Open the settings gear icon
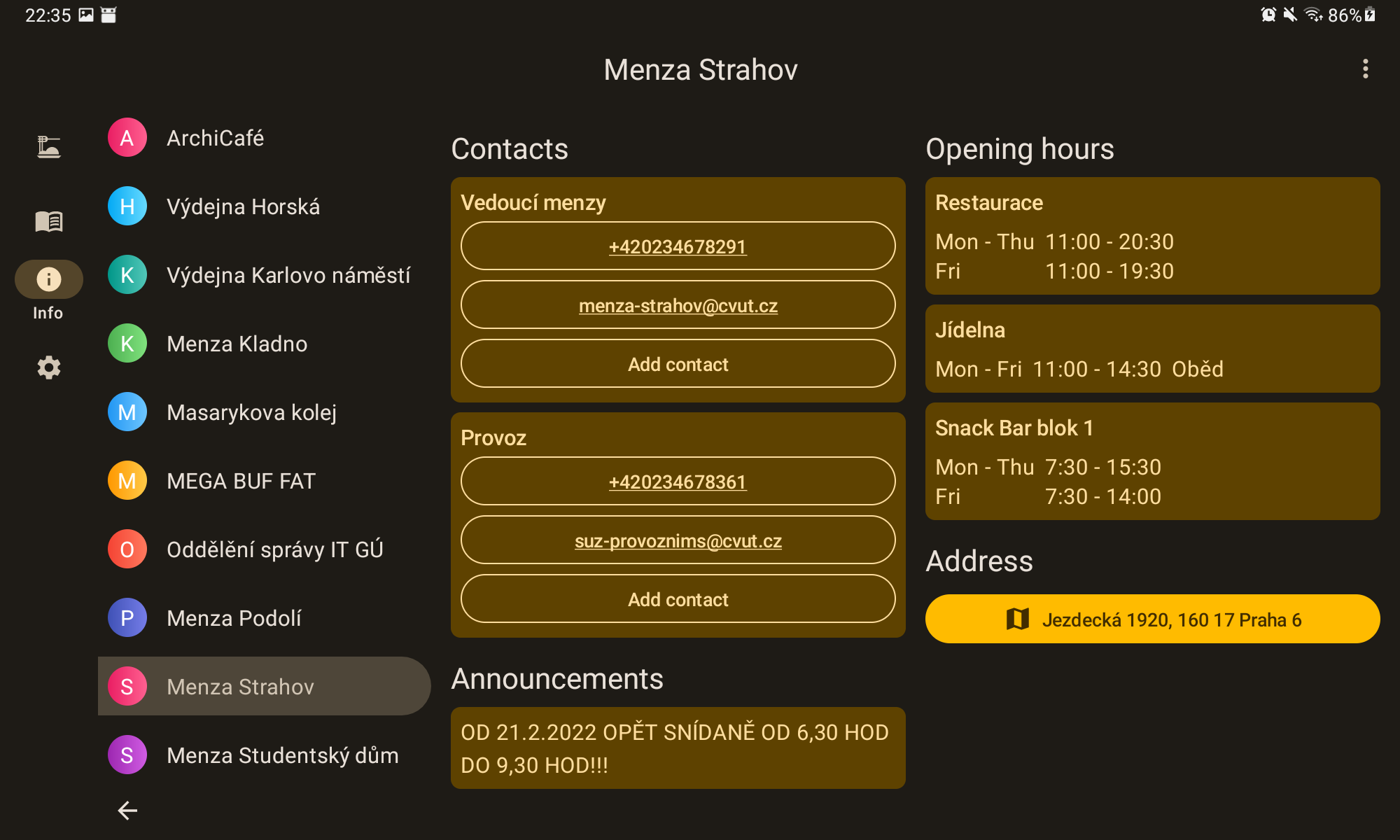Image resolution: width=1400 pixels, height=840 pixels. 48,367
